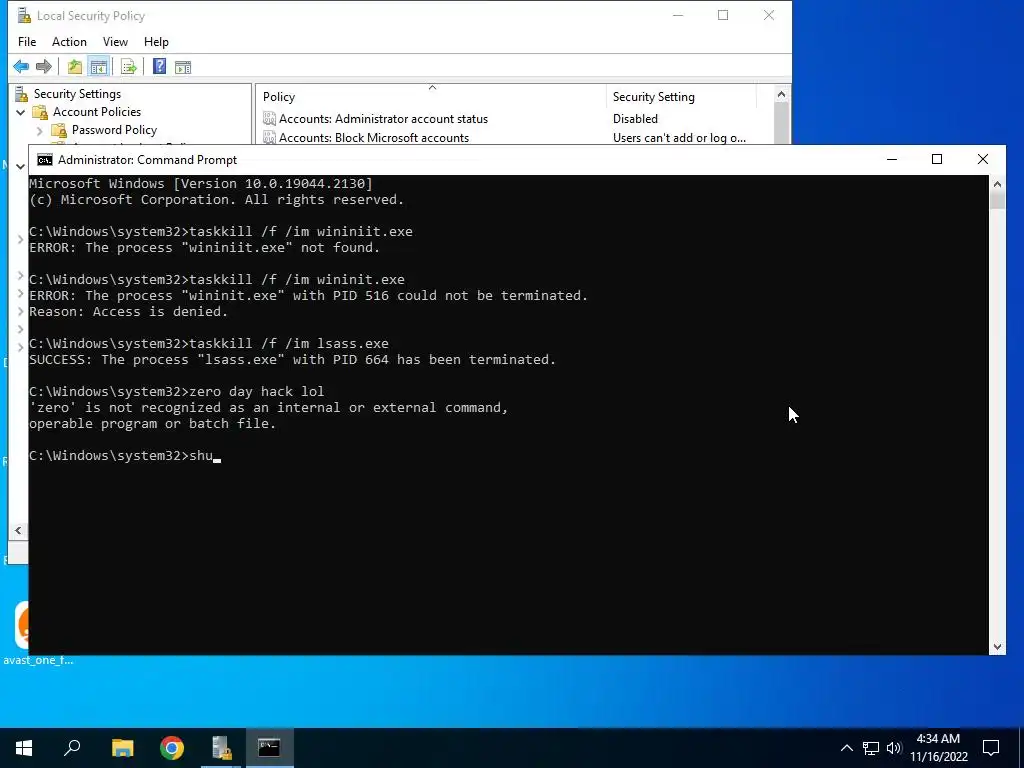Image resolution: width=1024 pixels, height=768 pixels.
Task: Select the Security Settings tree label
Action: click(77, 94)
